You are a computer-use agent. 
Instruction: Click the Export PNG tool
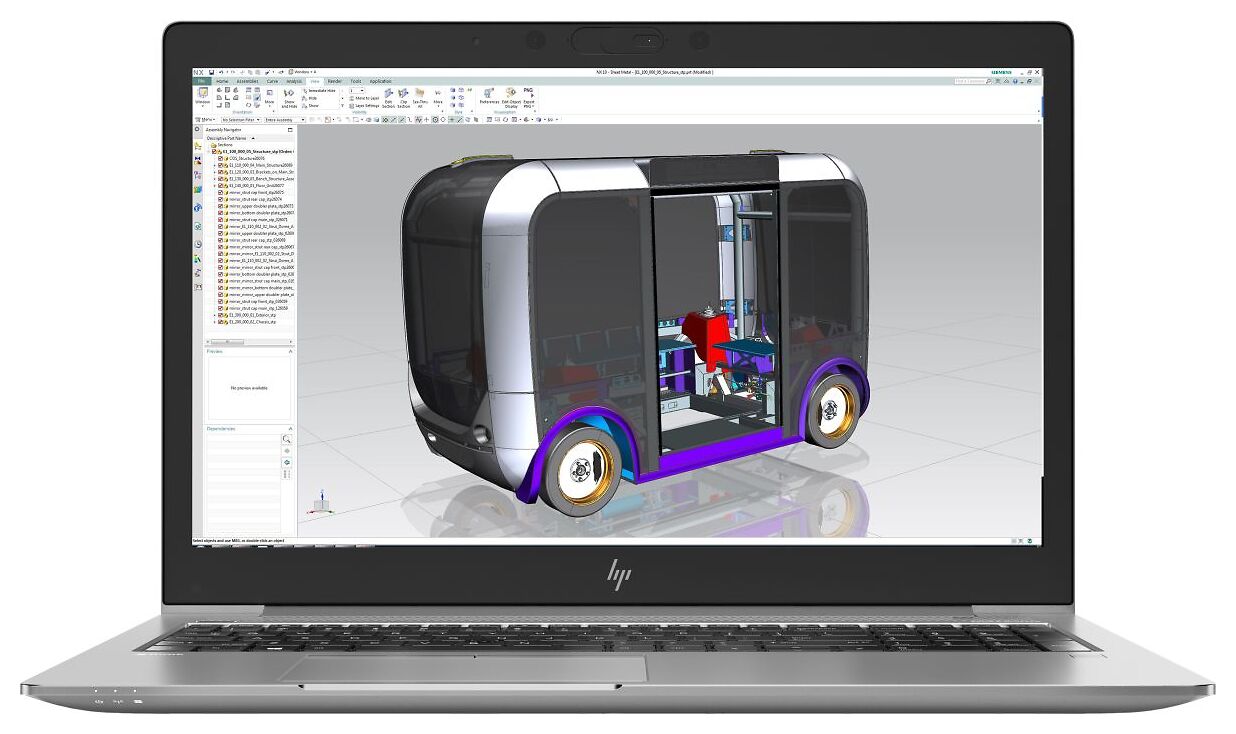[529, 98]
